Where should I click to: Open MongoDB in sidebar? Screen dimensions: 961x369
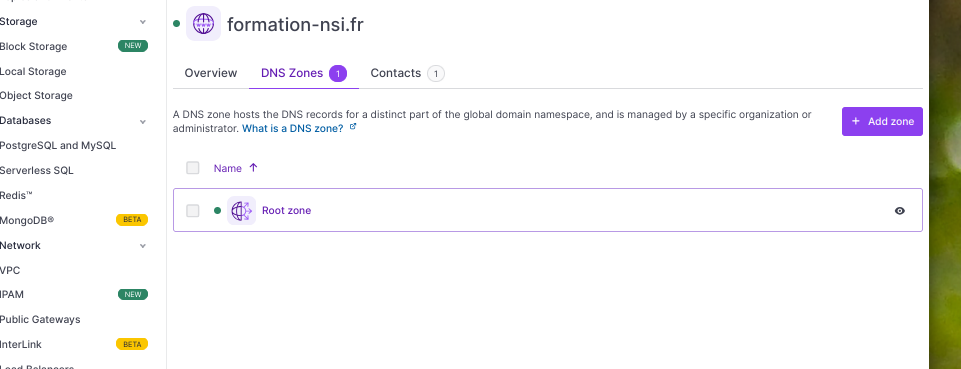[27, 221]
